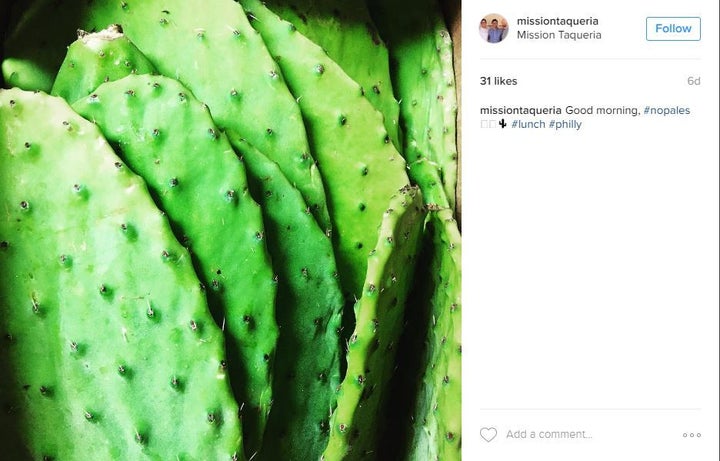Click the first missing-emoji box in the caption
720x461 pixels.
coord(484,124)
